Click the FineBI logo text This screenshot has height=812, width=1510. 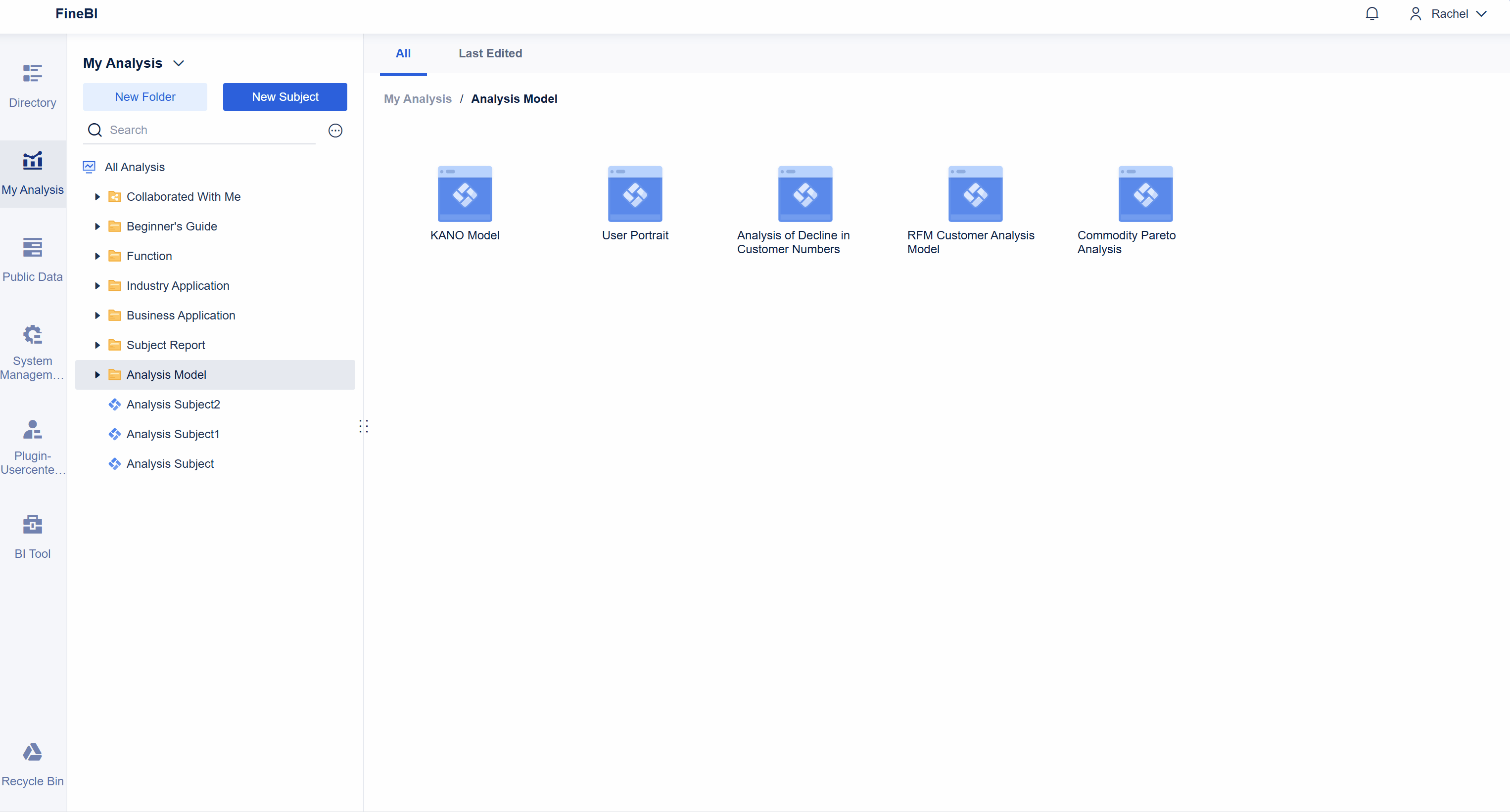point(76,13)
